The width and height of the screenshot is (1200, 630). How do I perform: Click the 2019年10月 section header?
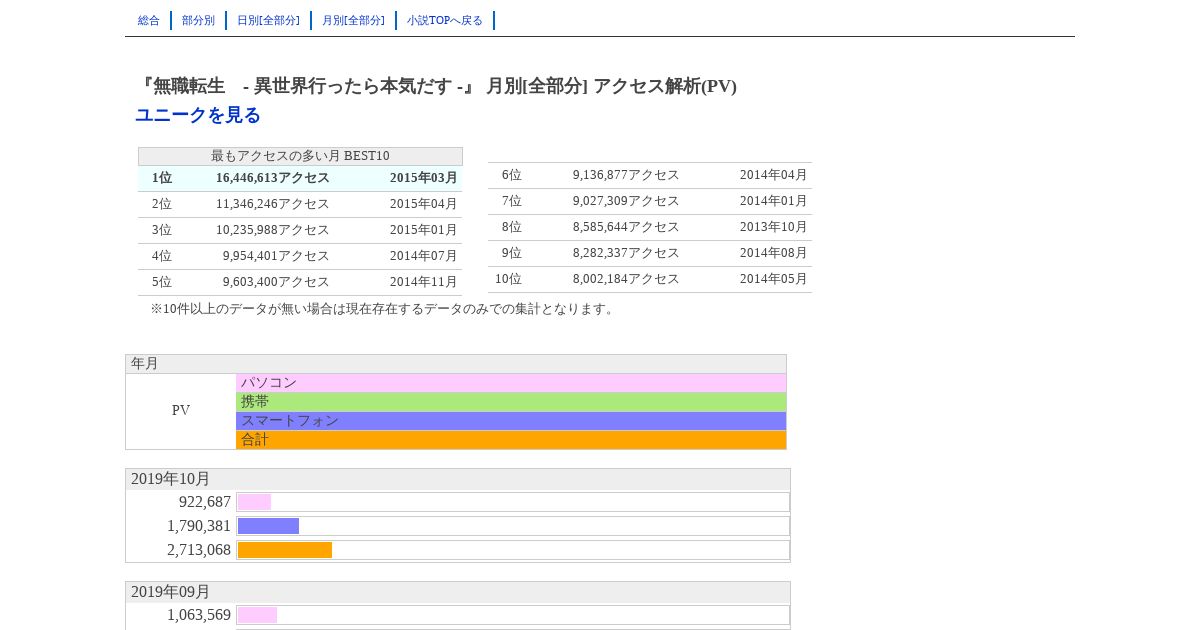point(458,479)
